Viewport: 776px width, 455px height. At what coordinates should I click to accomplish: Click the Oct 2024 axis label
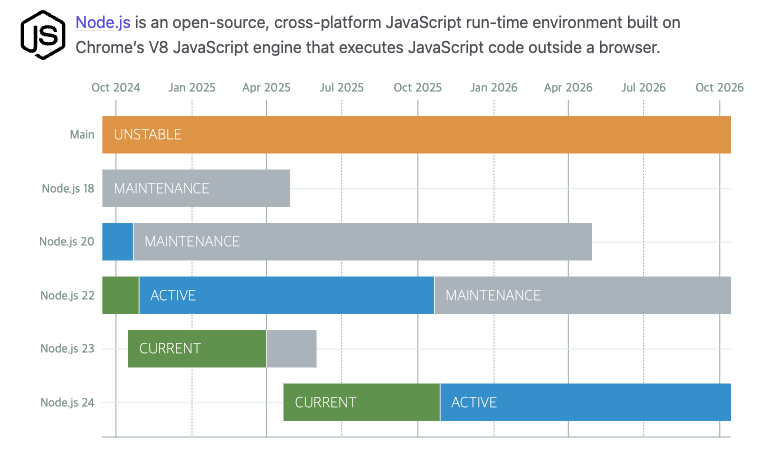[116, 88]
